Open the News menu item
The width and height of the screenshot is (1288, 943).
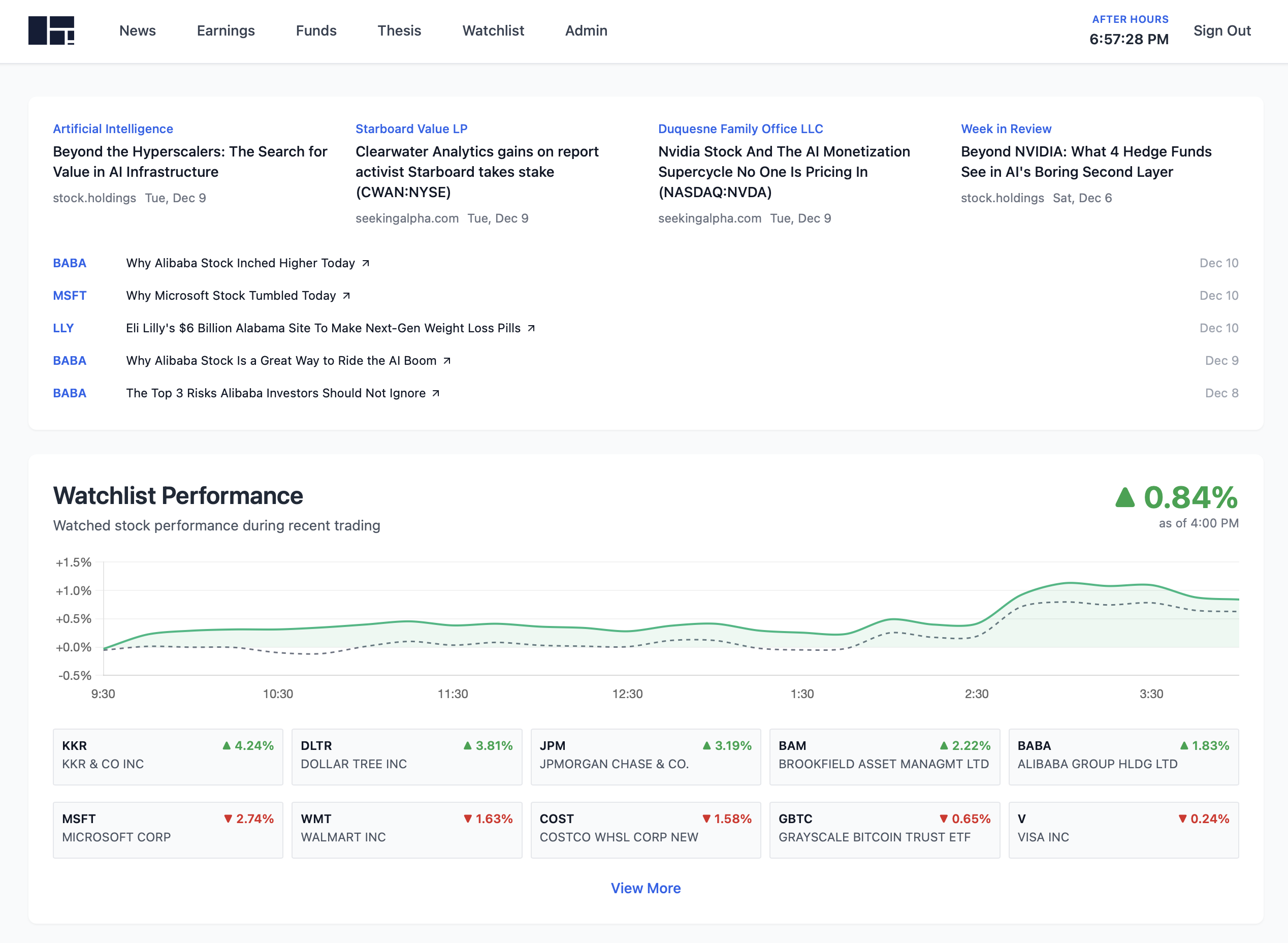(x=137, y=31)
